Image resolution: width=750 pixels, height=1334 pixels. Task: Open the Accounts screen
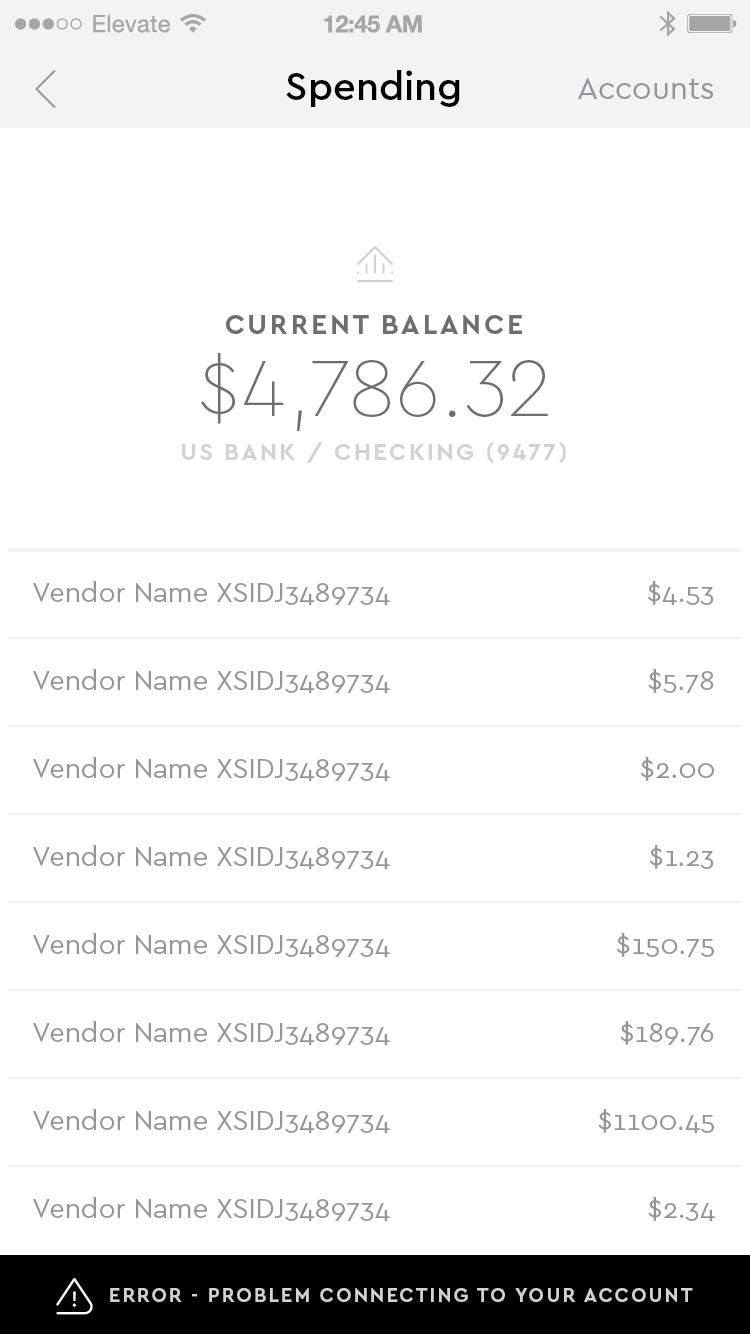click(x=645, y=89)
